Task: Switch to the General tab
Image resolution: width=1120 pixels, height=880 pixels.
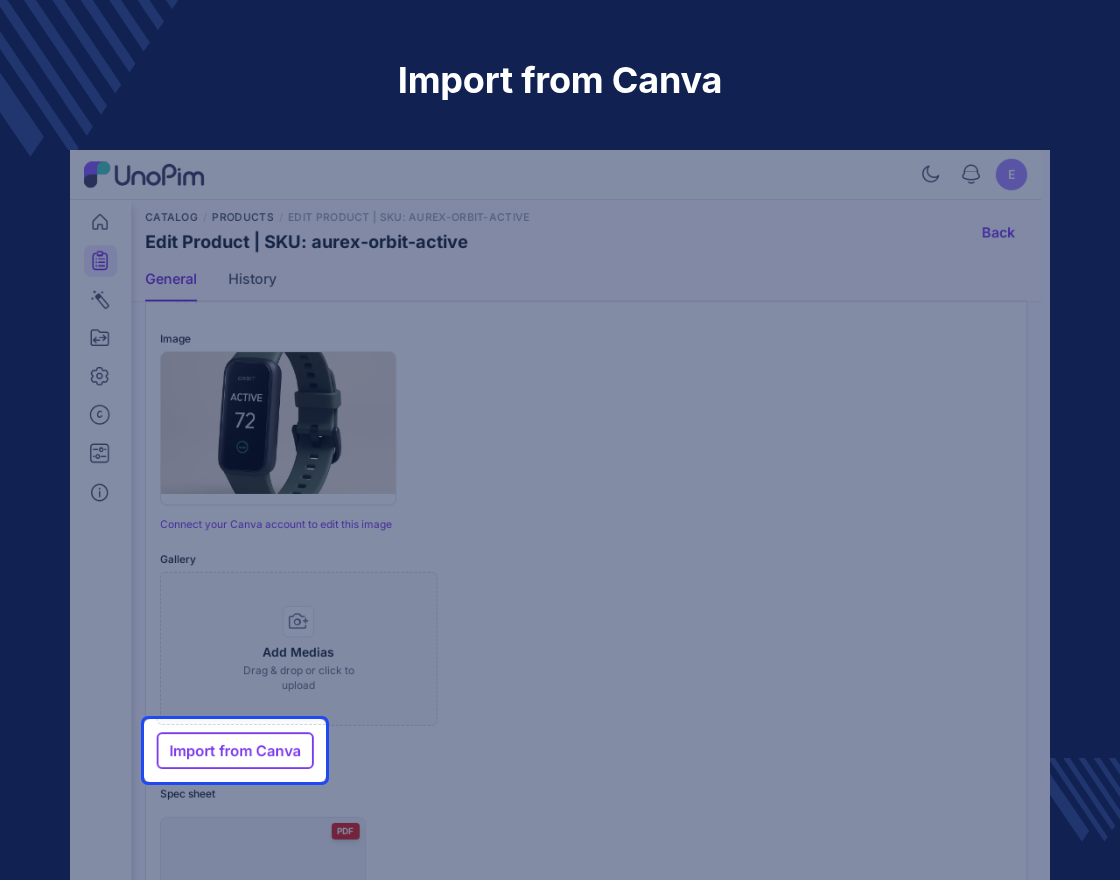Action: tap(171, 279)
